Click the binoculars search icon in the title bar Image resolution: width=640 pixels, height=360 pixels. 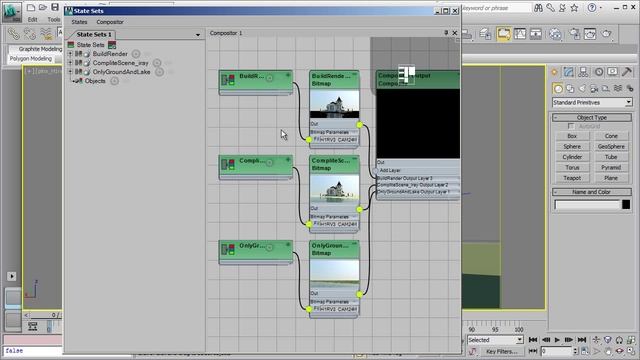[x=538, y=8]
